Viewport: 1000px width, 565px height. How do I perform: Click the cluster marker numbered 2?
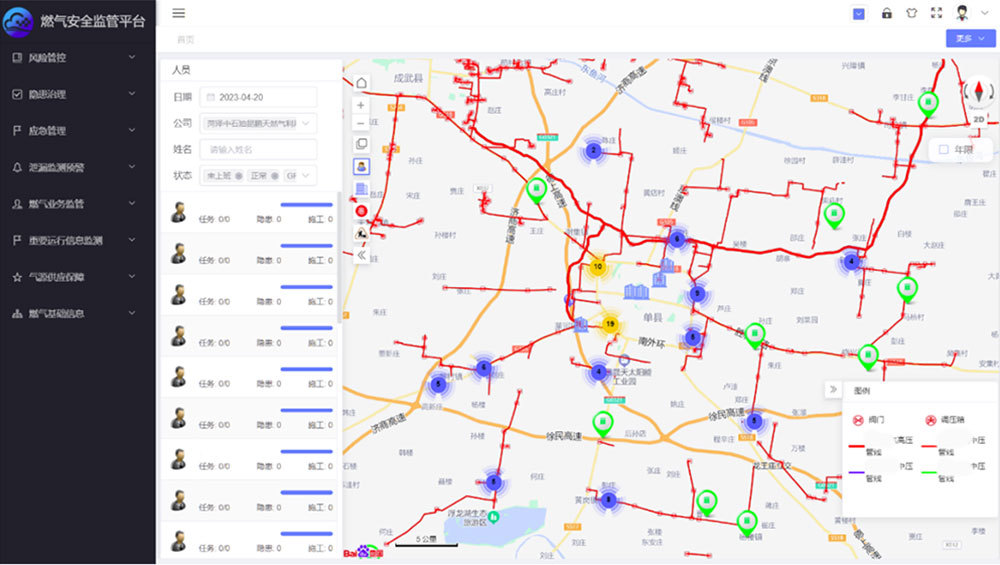[594, 151]
